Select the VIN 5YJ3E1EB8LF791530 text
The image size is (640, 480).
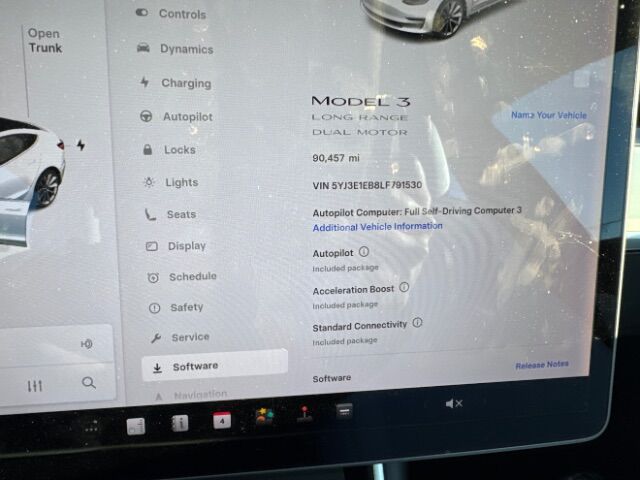point(367,185)
